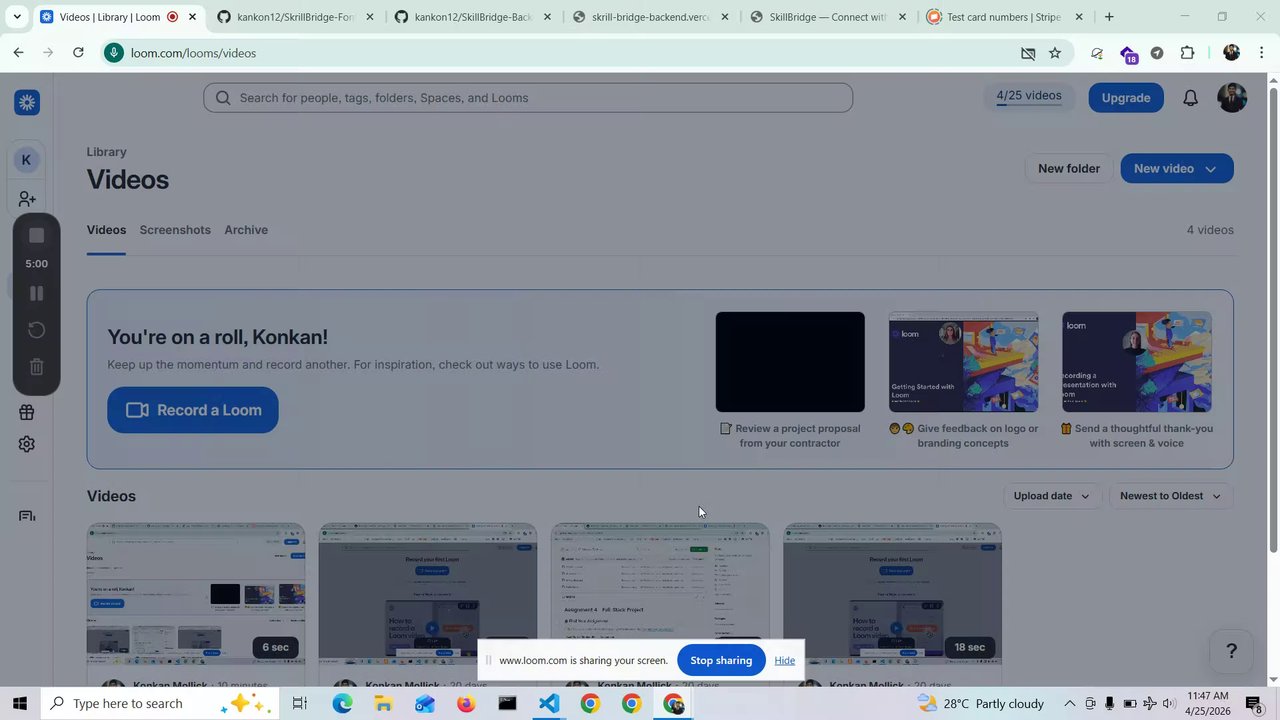Click the Chrome profile picture in toolbar
The image size is (1280, 720).
pyautogui.click(x=1231, y=53)
